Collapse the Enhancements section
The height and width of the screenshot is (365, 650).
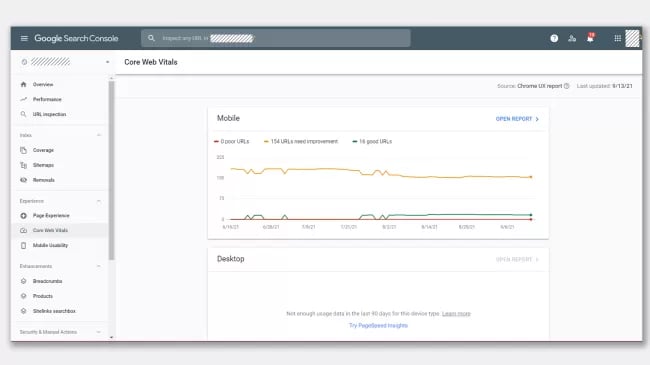(x=99, y=266)
